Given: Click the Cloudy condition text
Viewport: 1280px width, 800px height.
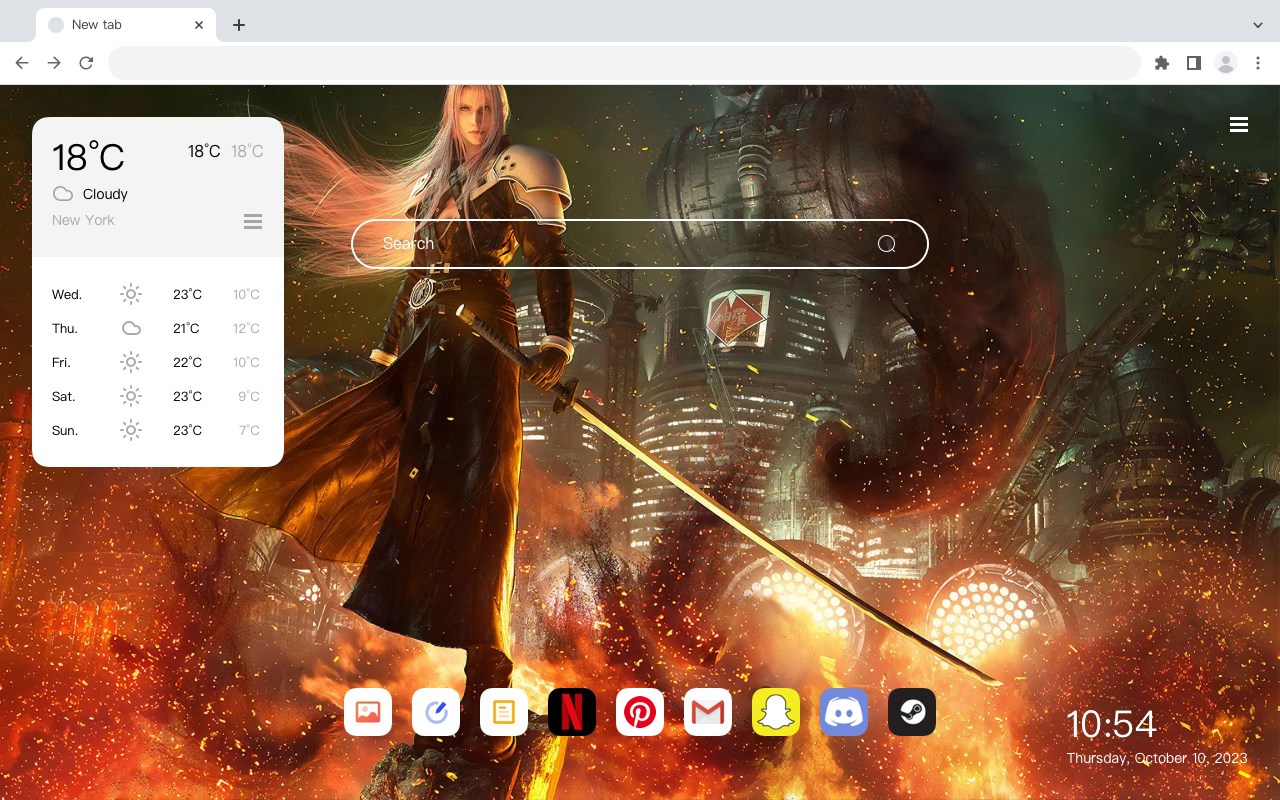Looking at the screenshot, I should (x=105, y=194).
